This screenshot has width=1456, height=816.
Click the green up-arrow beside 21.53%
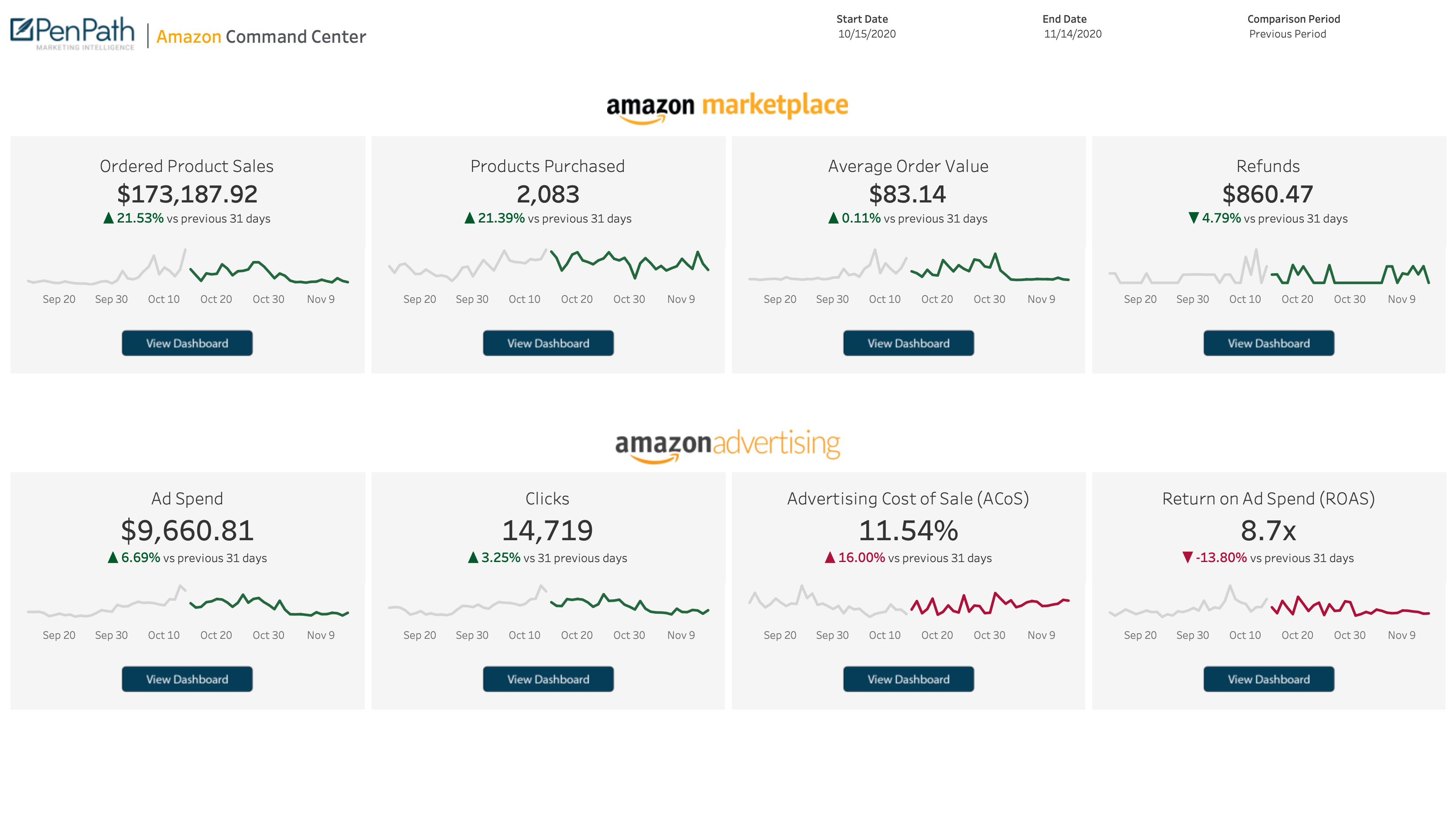[x=109, y=218]
